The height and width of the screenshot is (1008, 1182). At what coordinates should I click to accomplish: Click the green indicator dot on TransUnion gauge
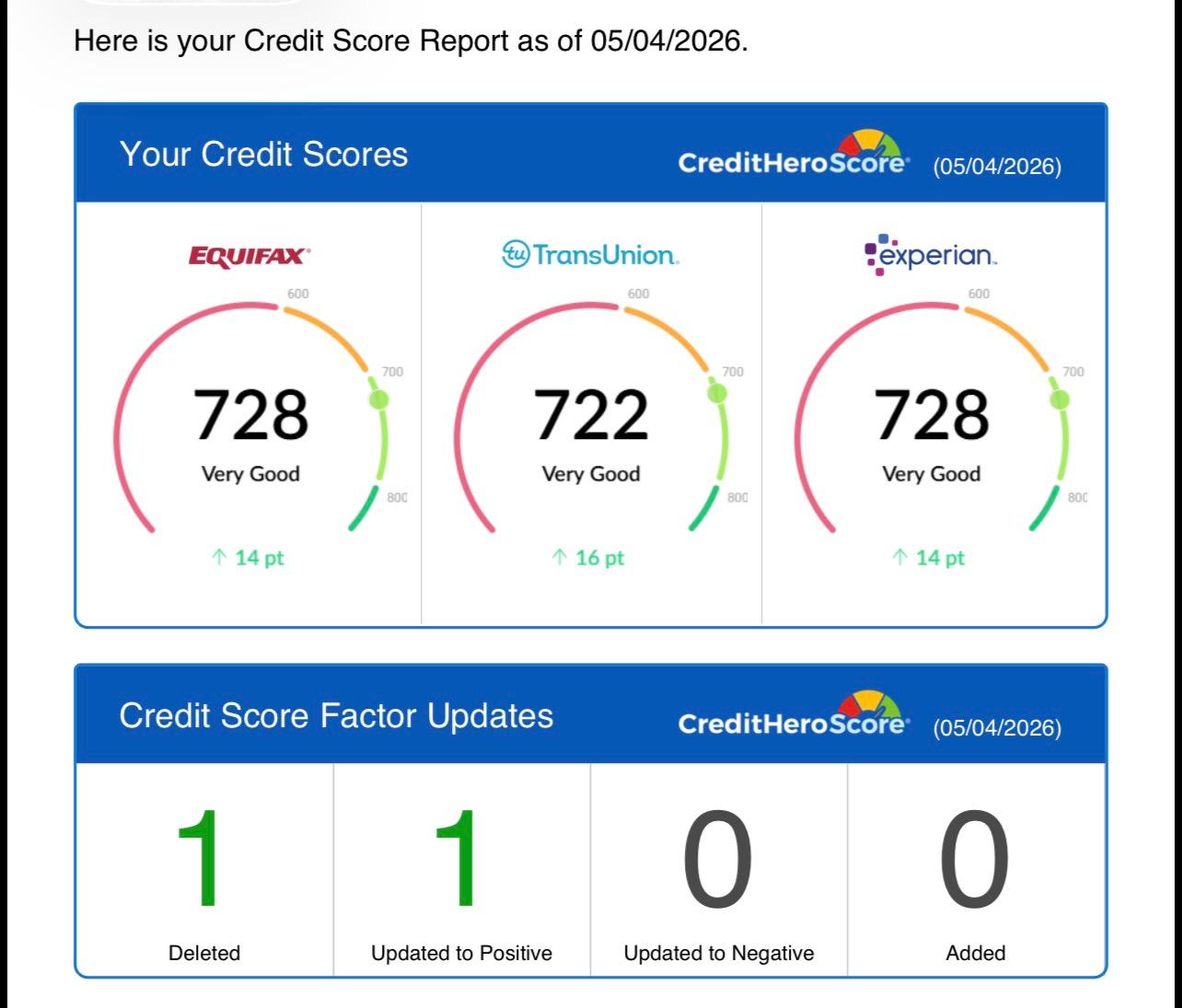click(717, 393)
